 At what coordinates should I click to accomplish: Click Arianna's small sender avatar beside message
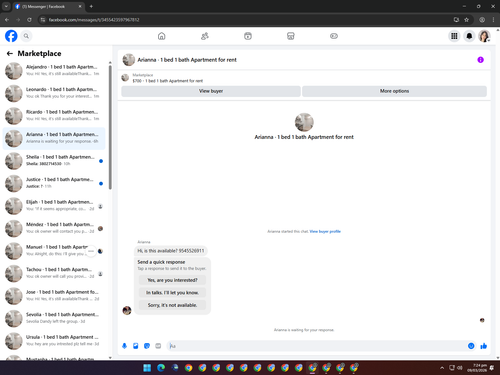127,310
